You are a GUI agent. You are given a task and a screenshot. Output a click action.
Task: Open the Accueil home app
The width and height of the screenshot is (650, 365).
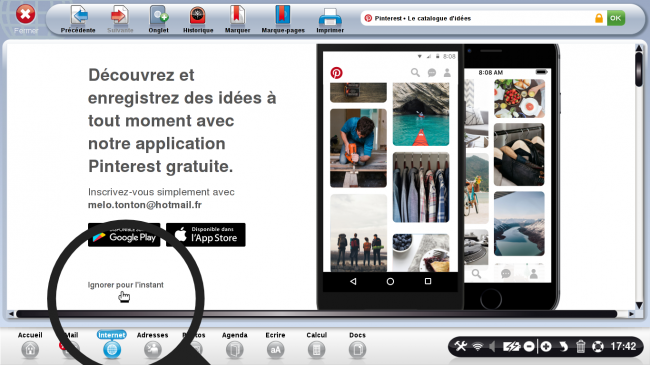30,345
